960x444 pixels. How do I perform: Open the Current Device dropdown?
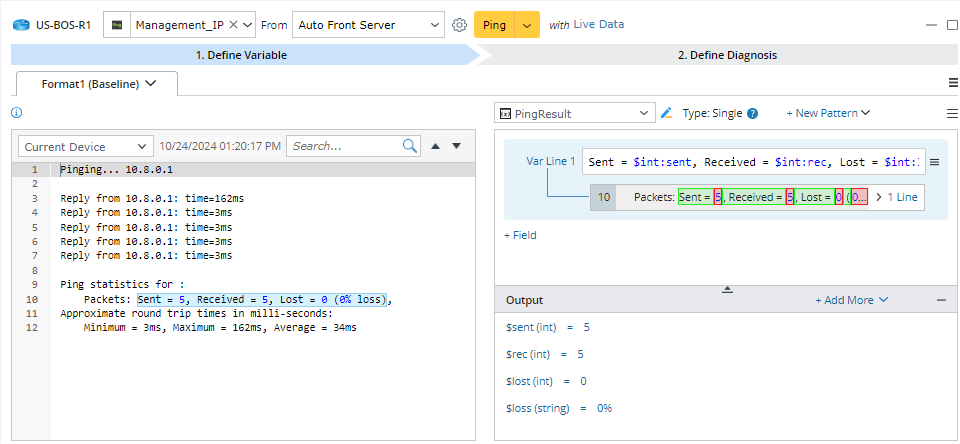coord(86,146)
